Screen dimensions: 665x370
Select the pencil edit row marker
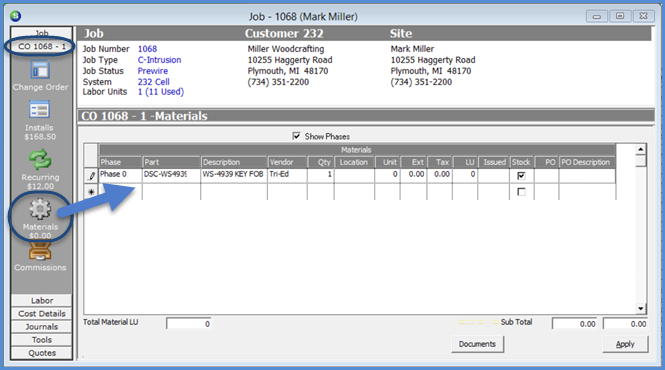point(91,176)
